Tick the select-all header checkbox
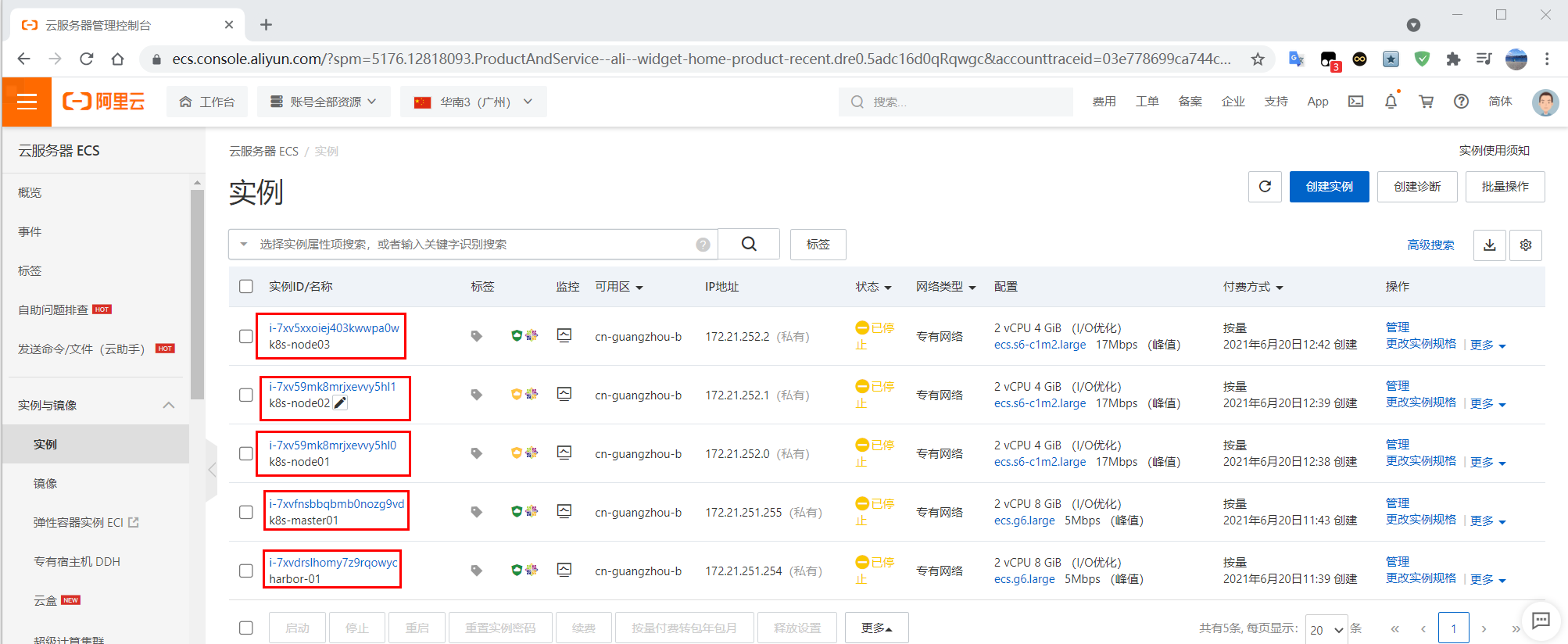This screenshot has height=644, width=1568. [246, 287]
